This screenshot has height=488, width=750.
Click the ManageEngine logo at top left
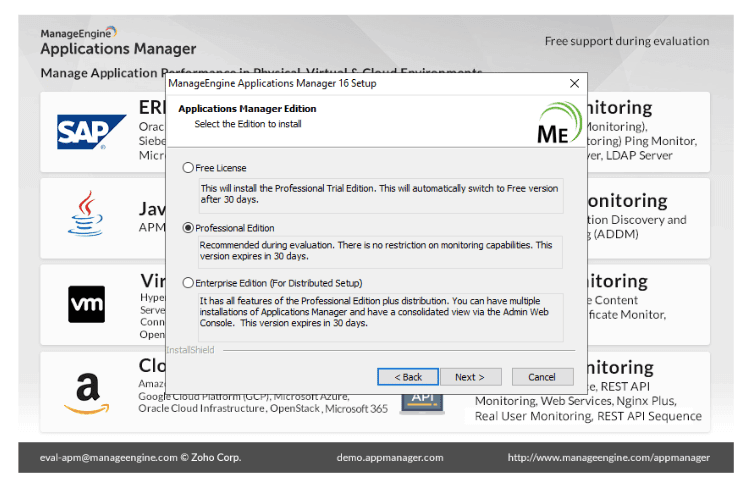(78, 33)
